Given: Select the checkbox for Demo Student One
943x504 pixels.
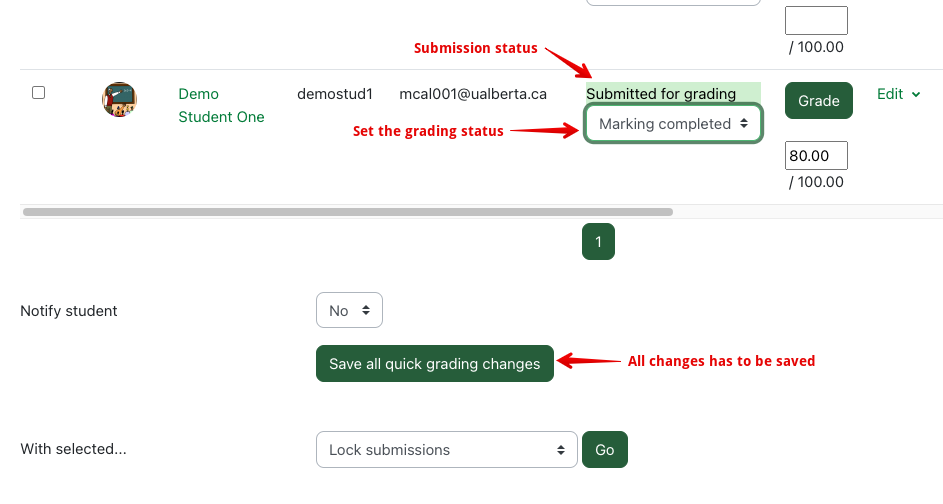Looking at the screenshot, I should coord(39,93).
